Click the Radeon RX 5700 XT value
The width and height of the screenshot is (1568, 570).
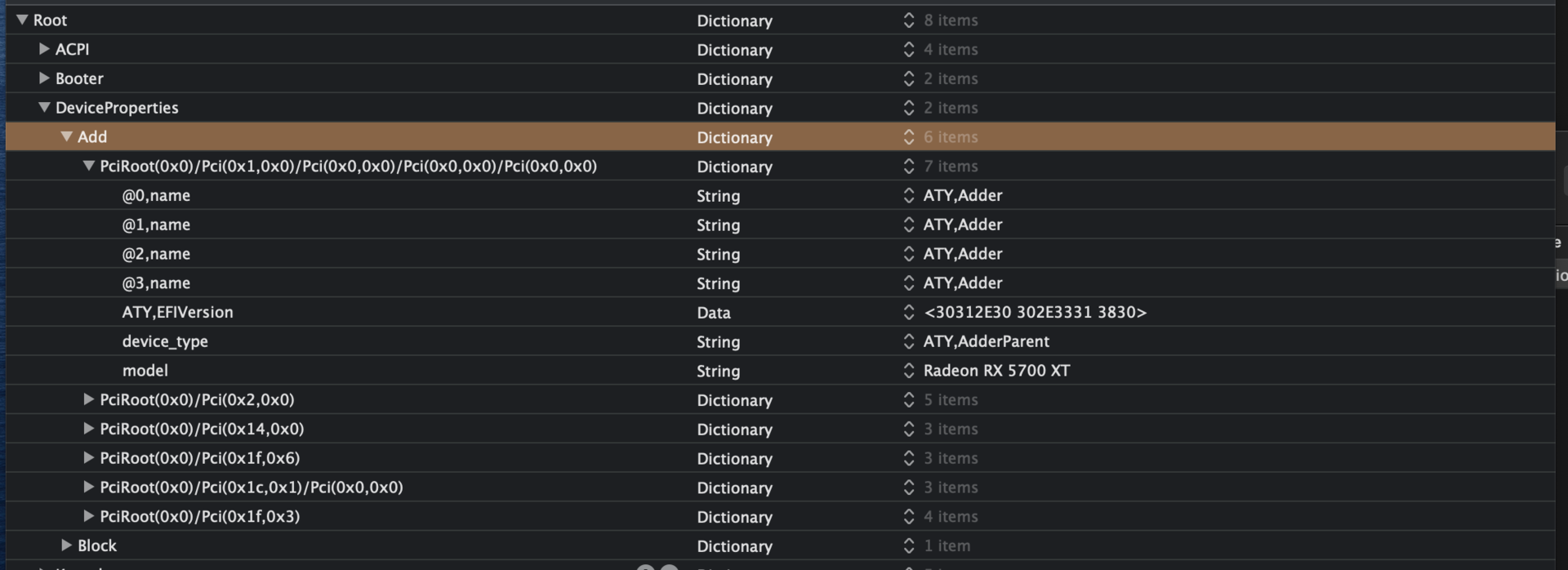(x=996, y=371)
